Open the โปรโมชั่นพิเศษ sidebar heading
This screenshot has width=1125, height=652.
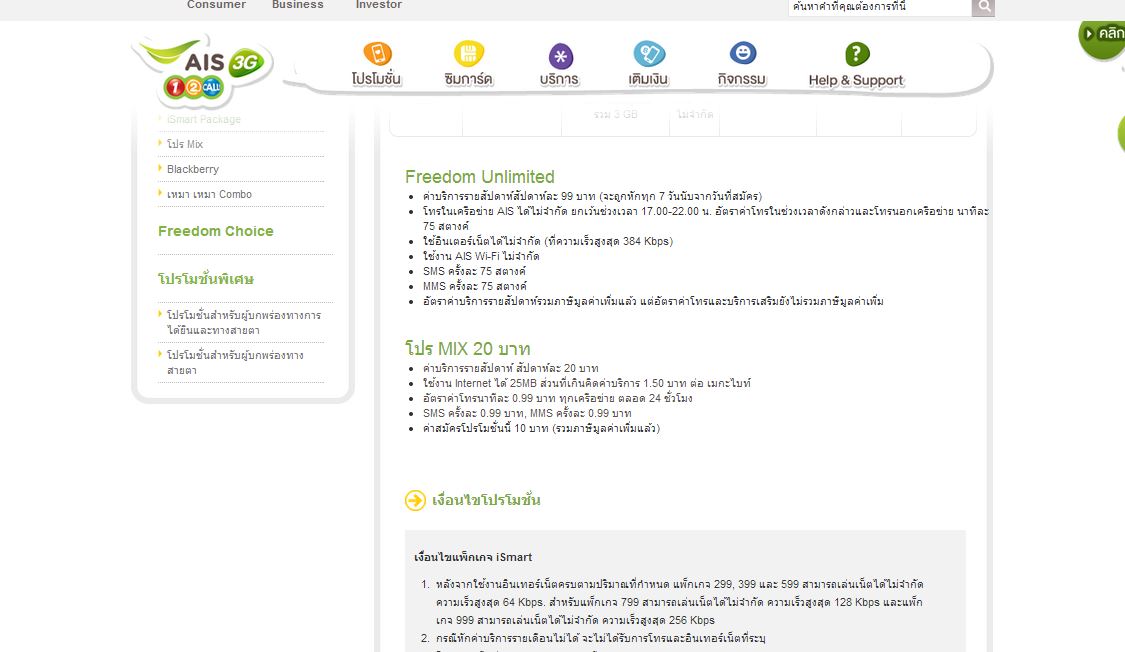click(x=206, y=279)
